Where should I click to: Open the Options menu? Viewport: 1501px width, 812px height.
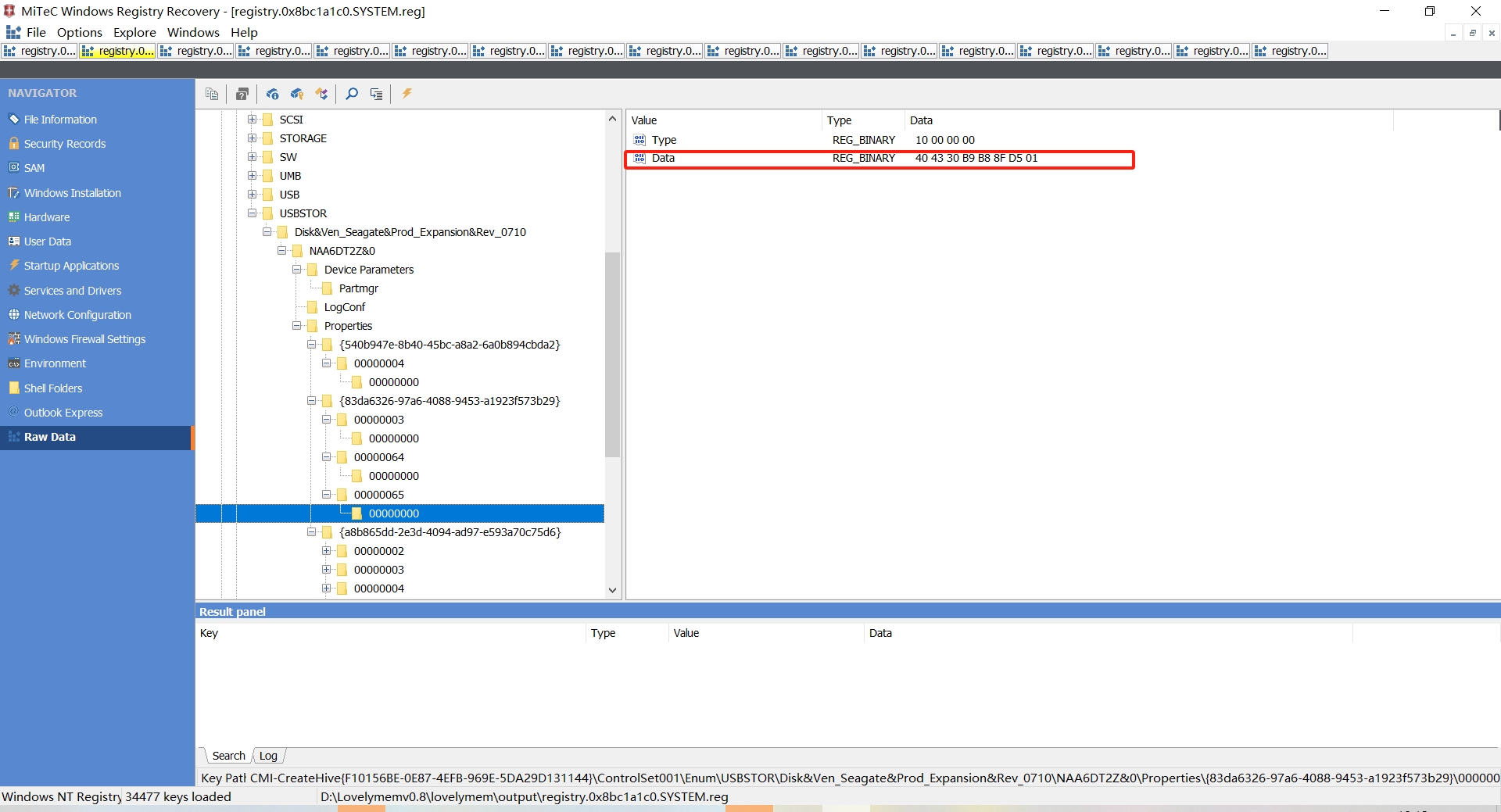(80, 32)
